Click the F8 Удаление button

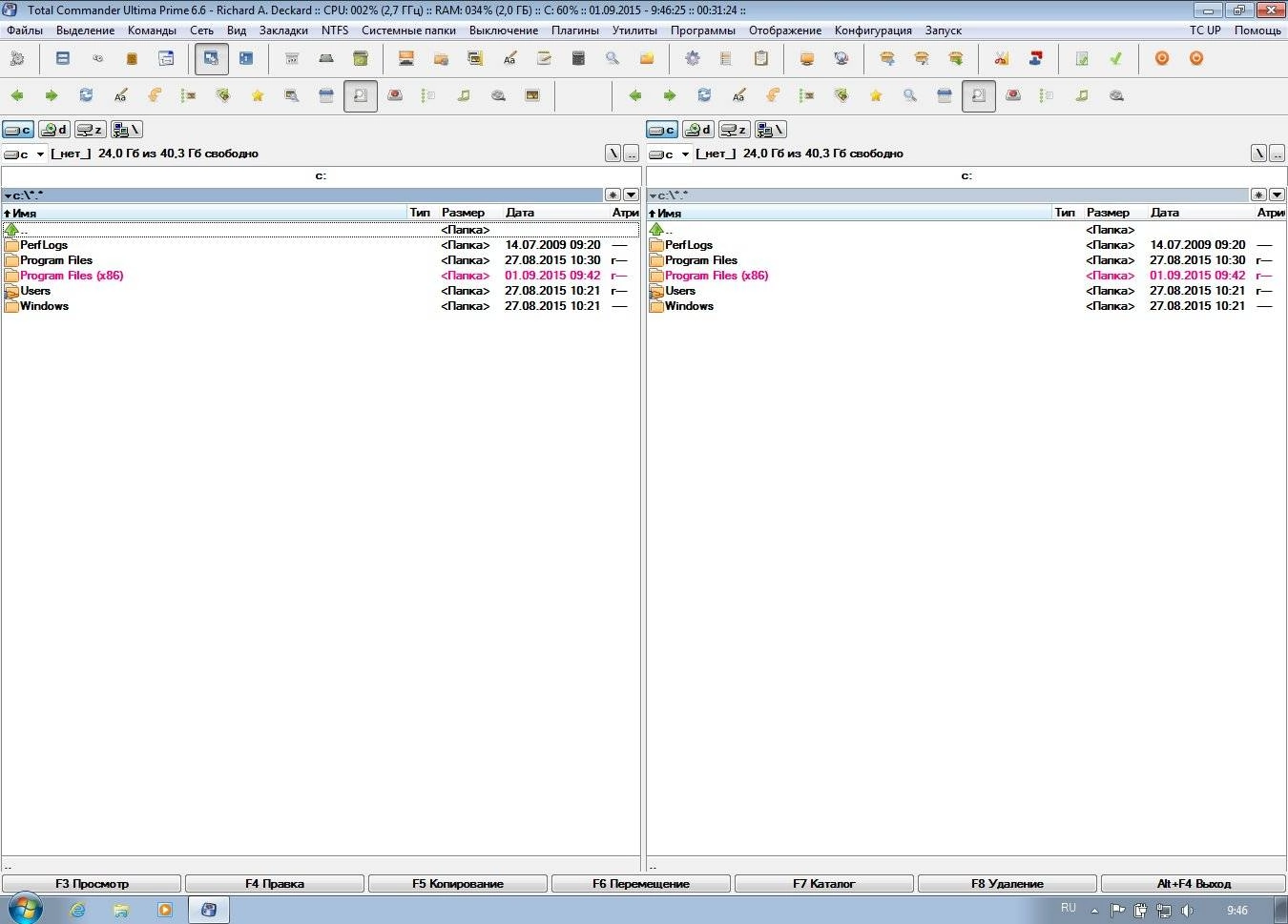pos(1008,884)
